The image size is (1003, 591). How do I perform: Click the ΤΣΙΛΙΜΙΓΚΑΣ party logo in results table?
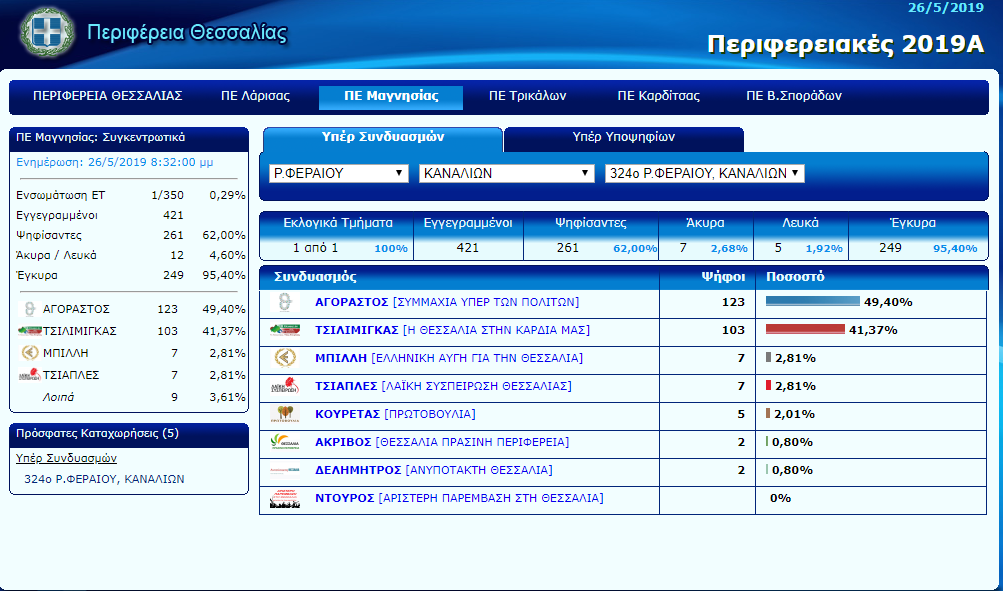point(284,330)
